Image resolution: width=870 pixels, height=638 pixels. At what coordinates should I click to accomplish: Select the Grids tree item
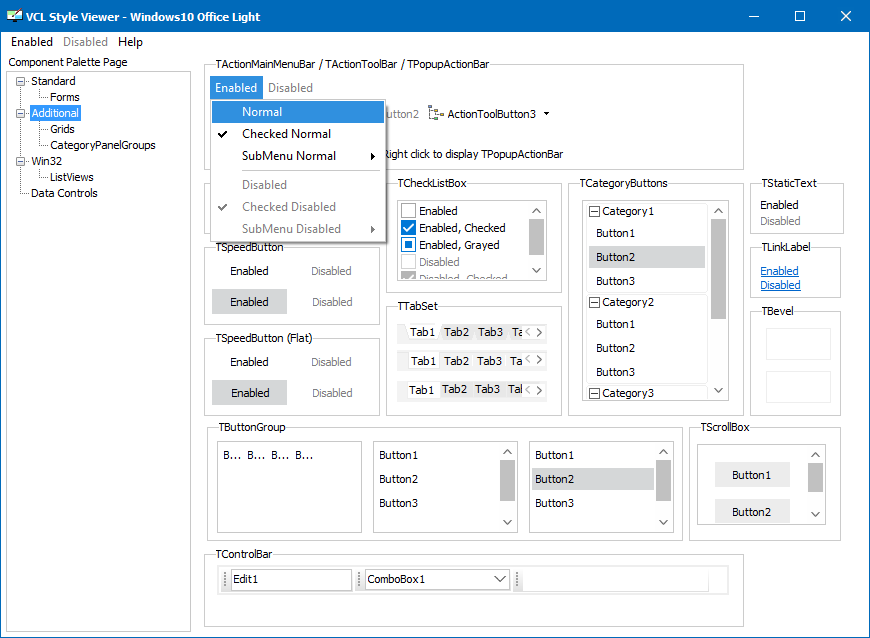[x=62, y=129]
